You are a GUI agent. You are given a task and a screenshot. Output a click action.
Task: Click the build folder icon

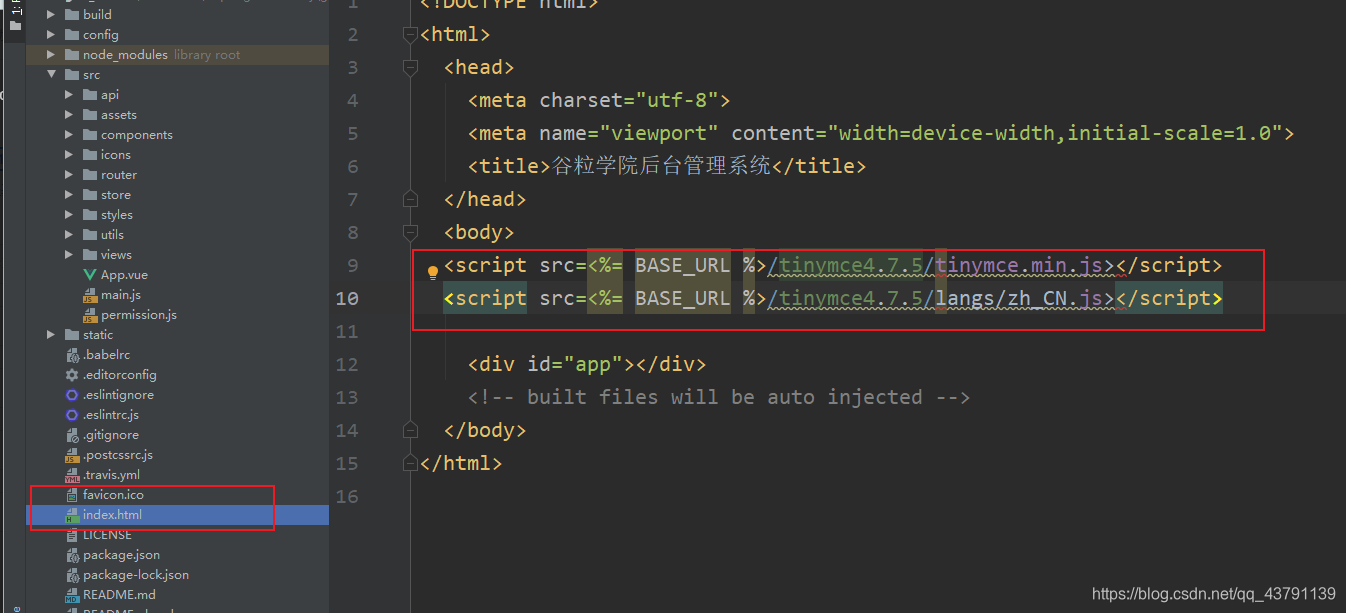(71, 15)
